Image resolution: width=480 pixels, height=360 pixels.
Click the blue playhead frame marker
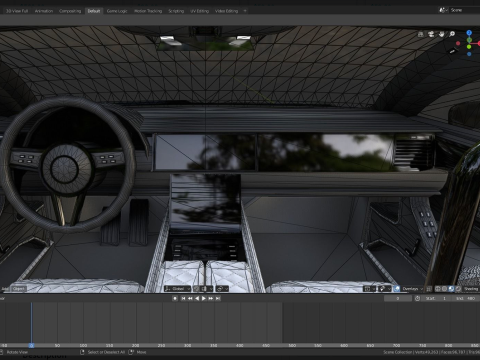(31, 345)
